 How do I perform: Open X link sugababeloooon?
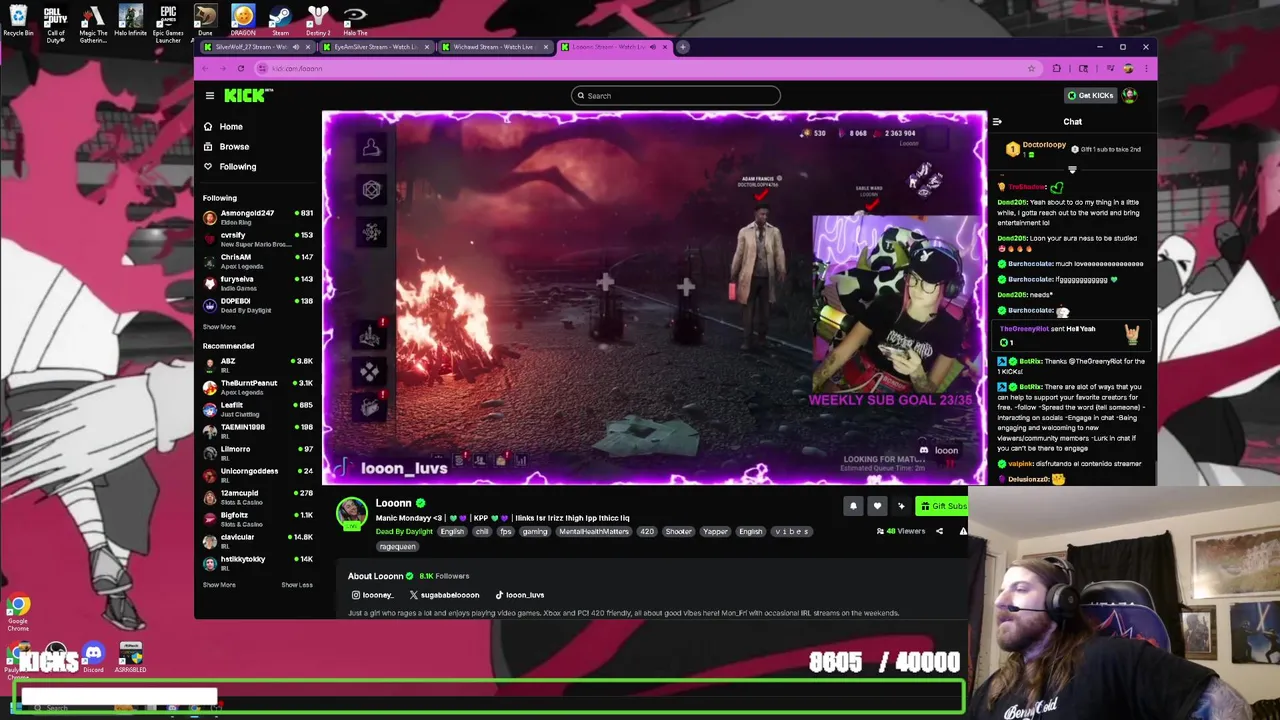click(x=444, y=595)
